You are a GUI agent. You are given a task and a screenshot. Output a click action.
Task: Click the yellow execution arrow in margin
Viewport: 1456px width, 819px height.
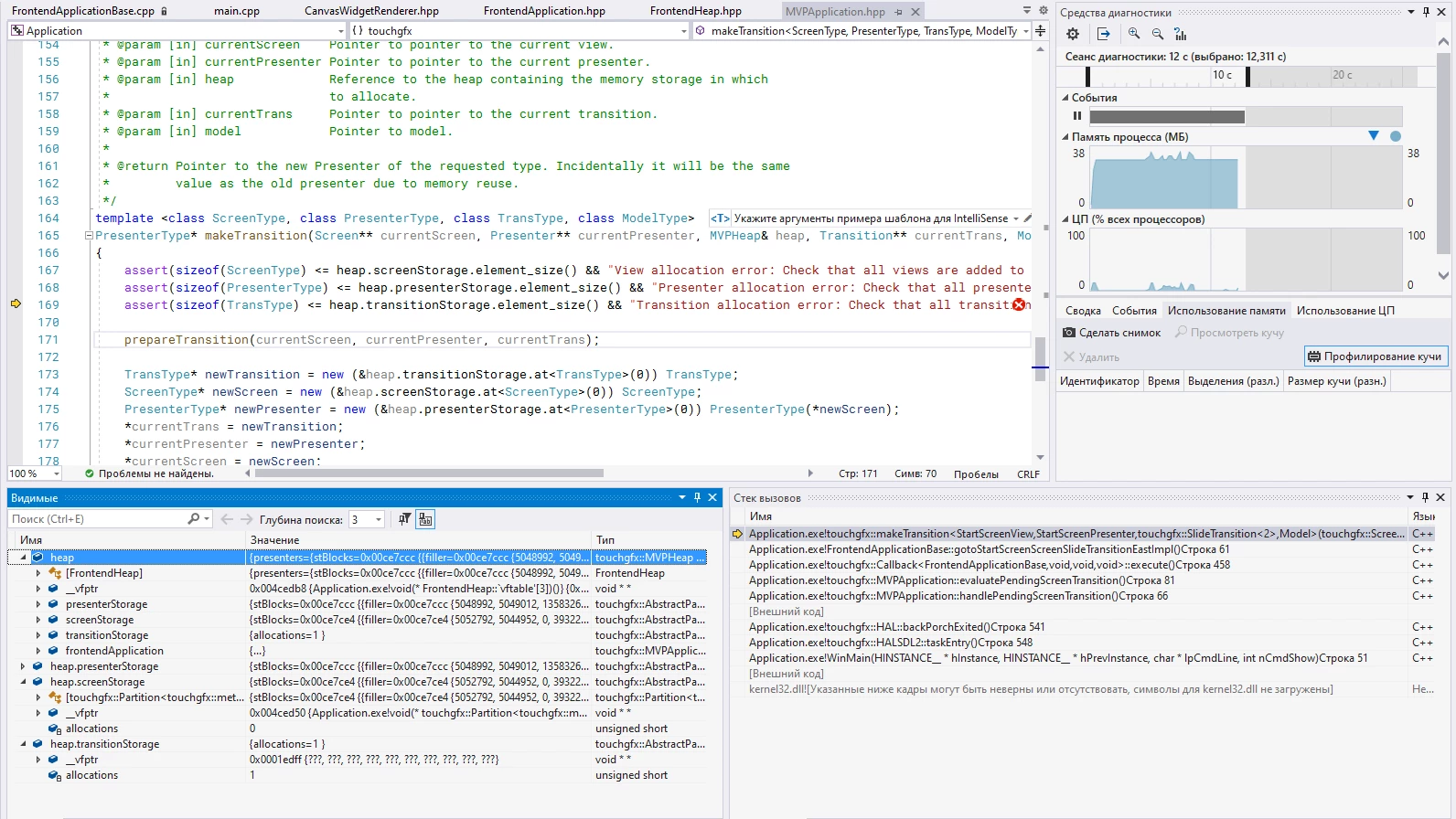(x=16, y=303)
